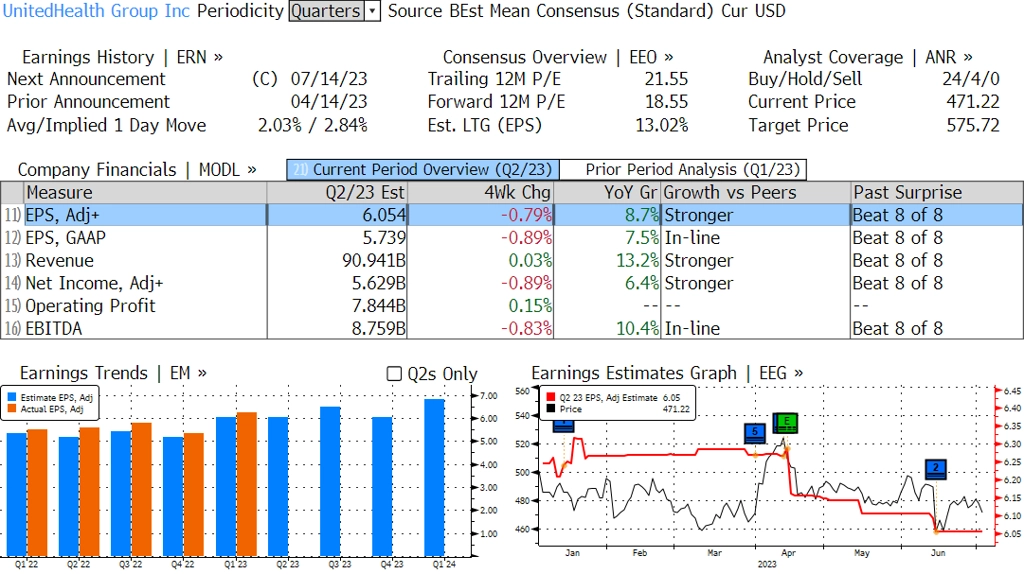Image resolution: width=1024 pixels, height=574 pixels.
Task: Click the blue 5 event marker in March
Action: coord(755,433)
